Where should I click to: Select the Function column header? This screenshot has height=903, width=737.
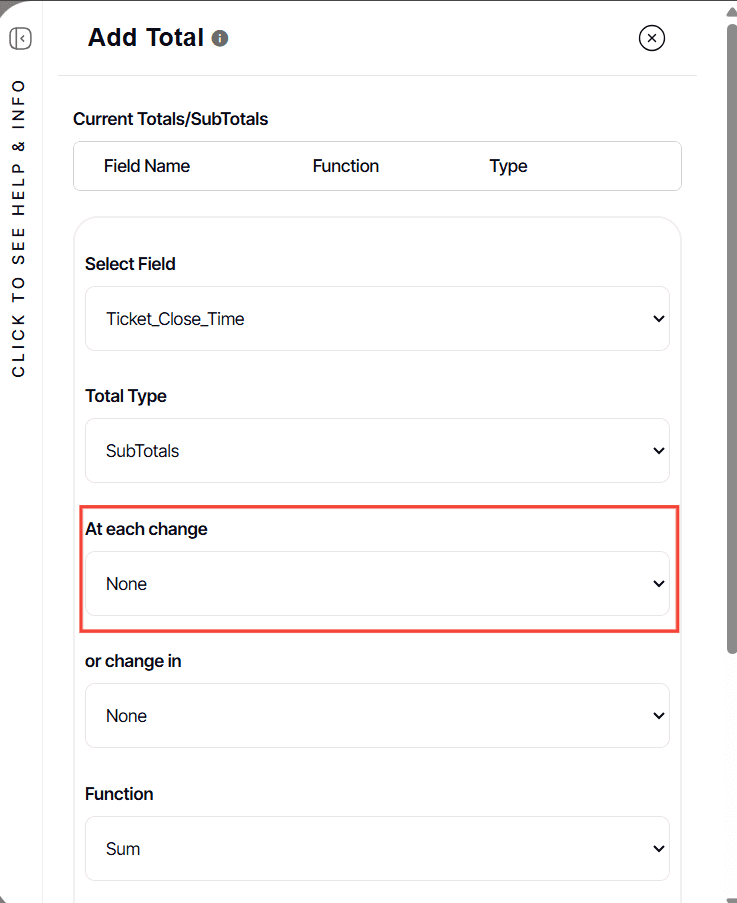(345, 166)
